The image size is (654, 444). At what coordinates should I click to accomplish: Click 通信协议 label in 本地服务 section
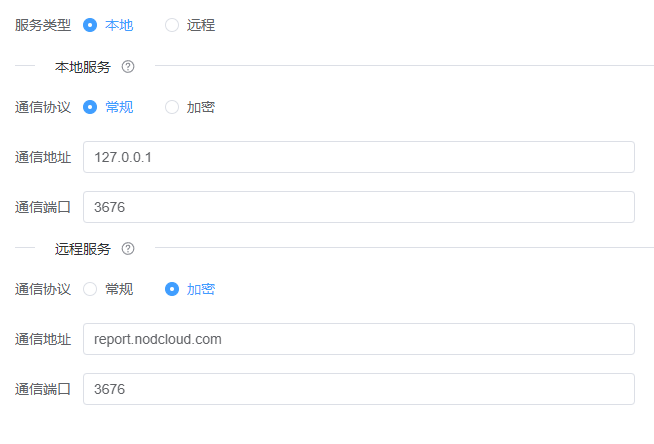pyautogui.click(x=43, y=107)
